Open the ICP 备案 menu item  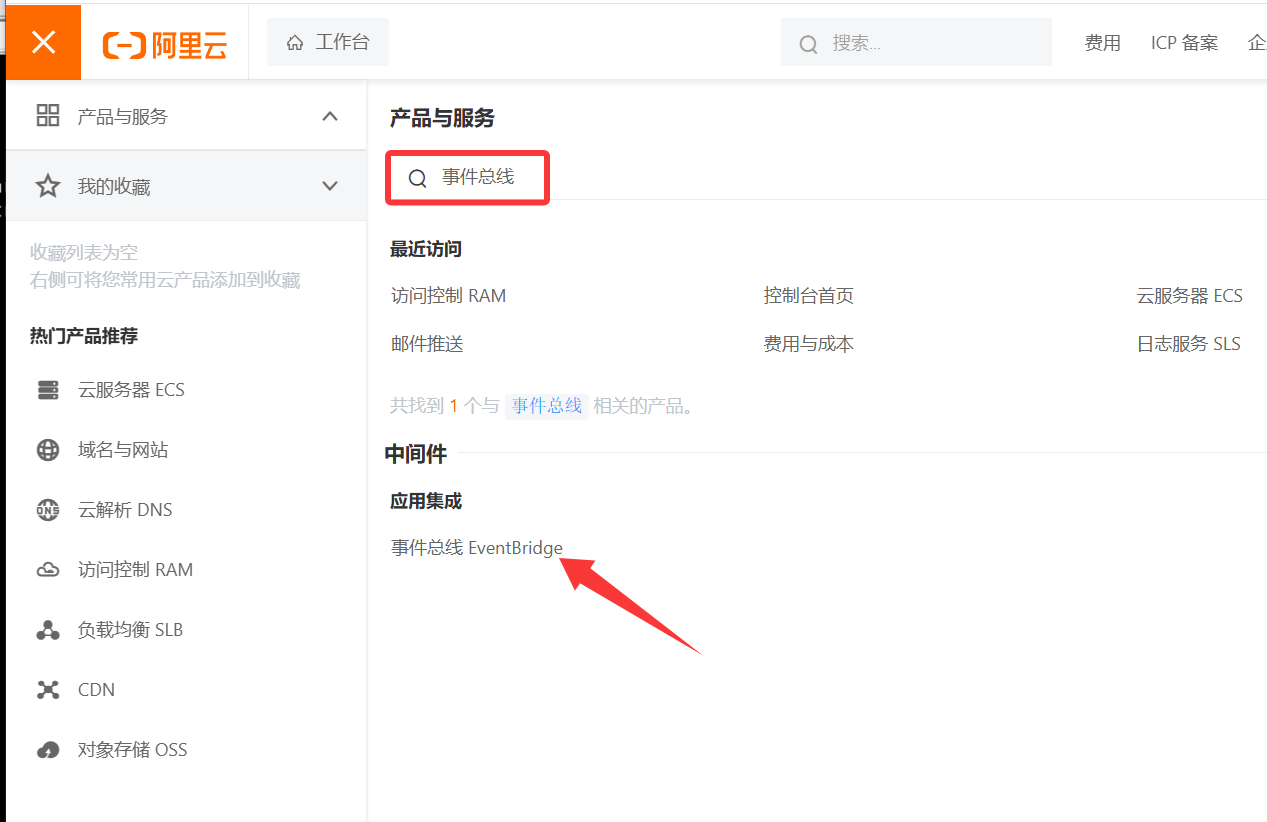(x=1184, y=43)
